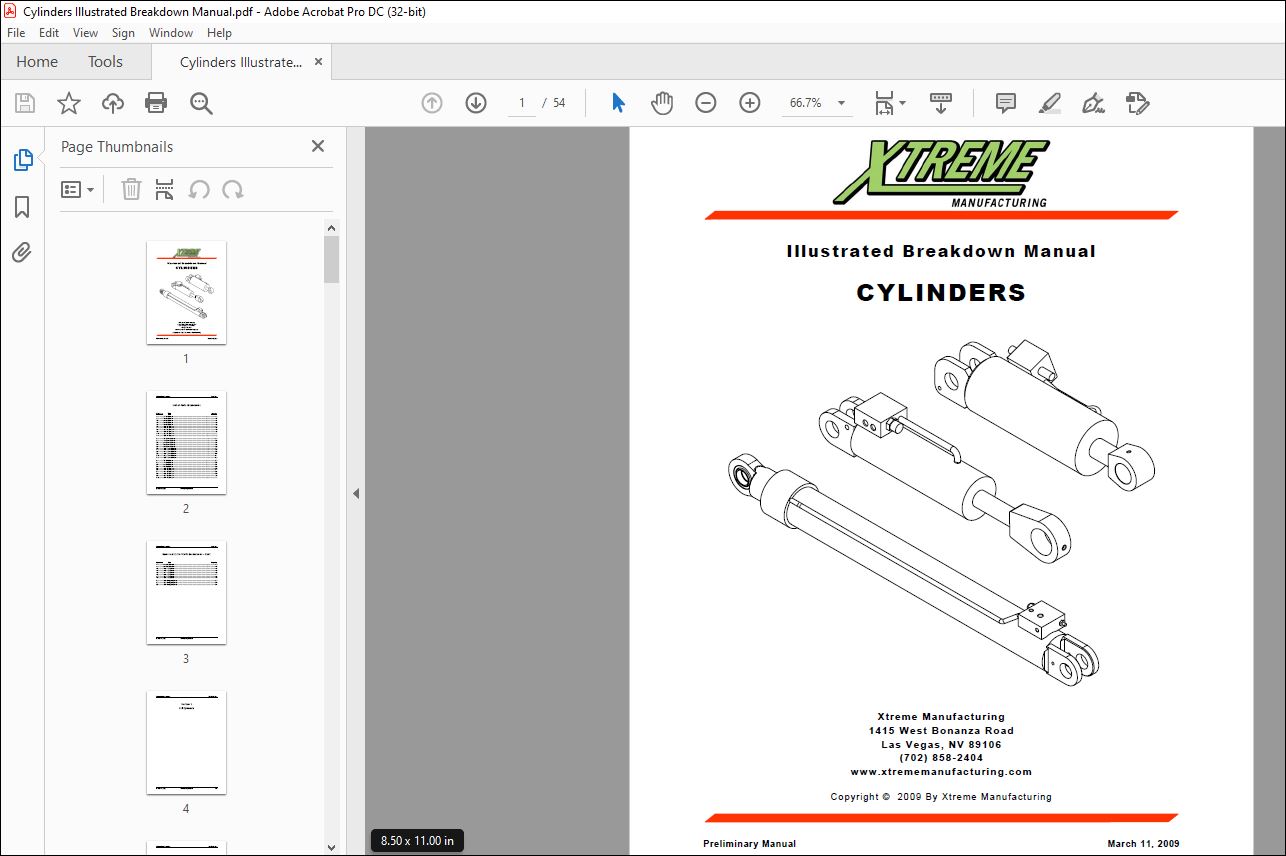
Task: Select the page 4 thumbnail
Action: pos(186,742)
